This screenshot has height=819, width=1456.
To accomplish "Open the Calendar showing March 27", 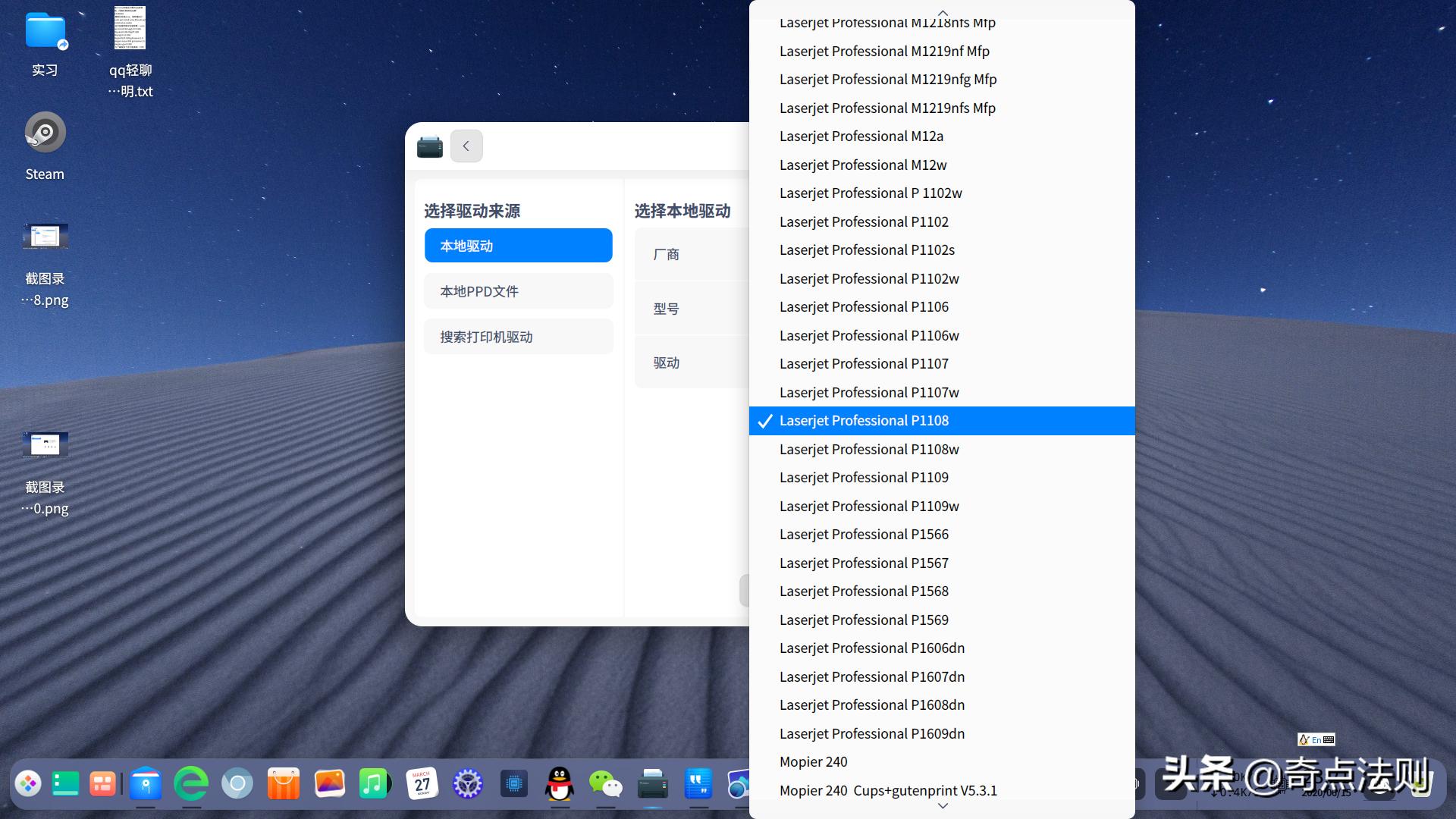I will (423, 784).
